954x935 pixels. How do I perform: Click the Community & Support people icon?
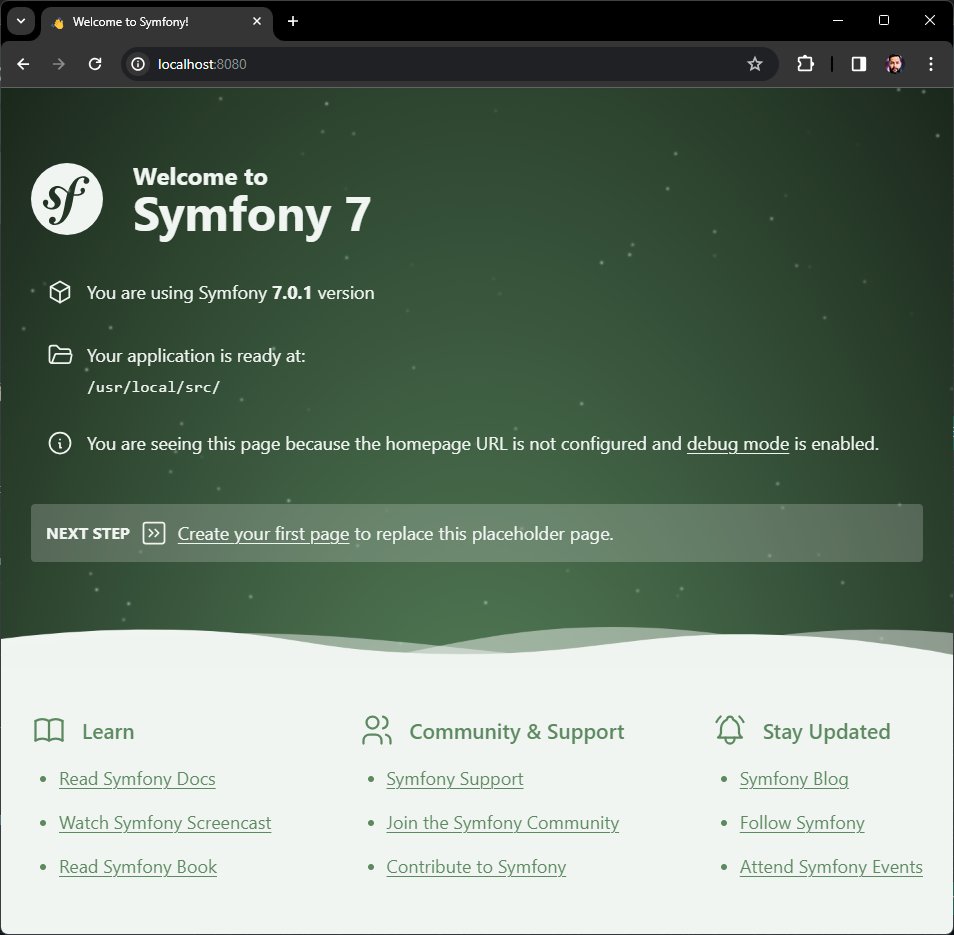[x=377, y=730]
